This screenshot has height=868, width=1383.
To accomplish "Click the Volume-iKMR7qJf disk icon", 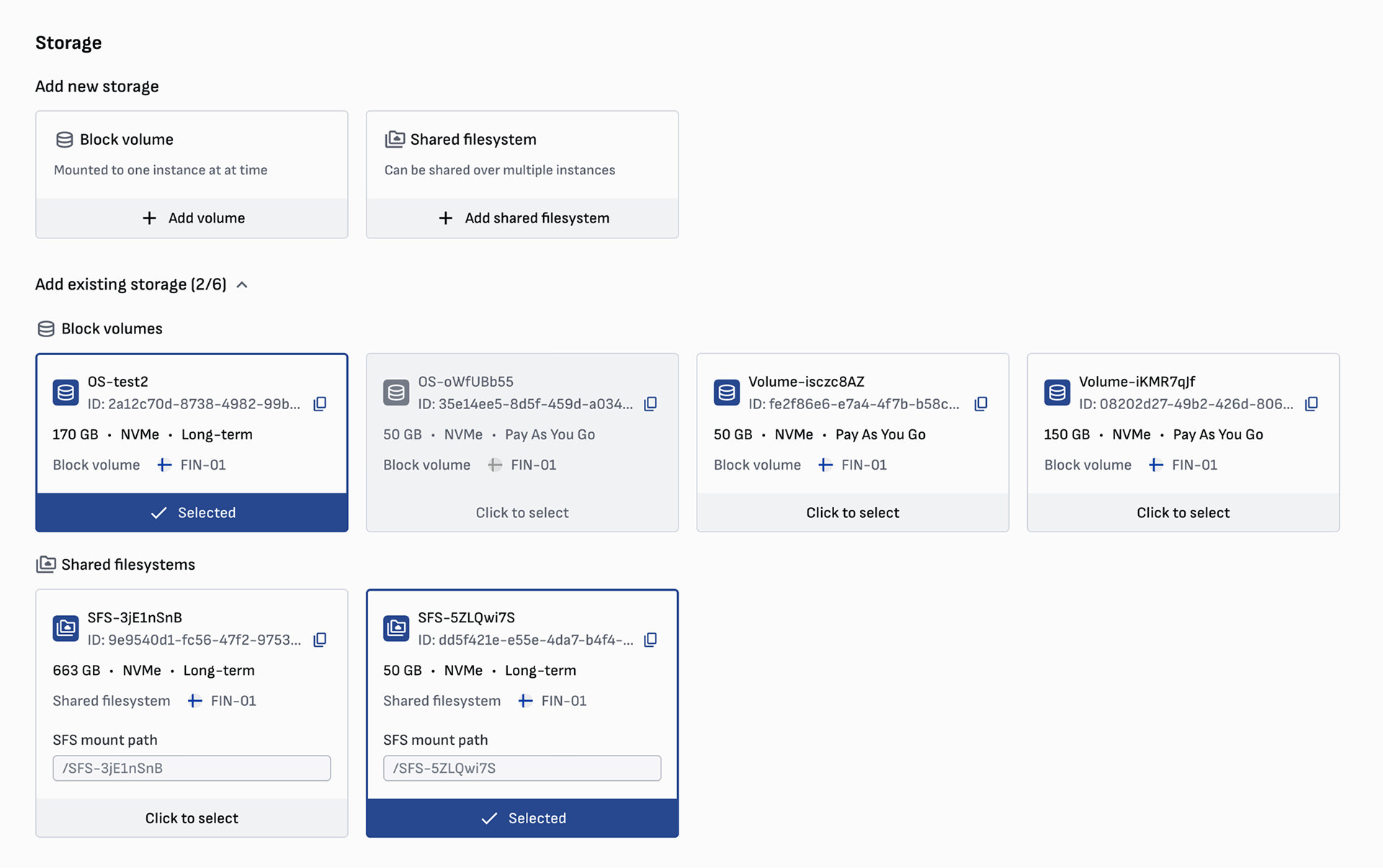I will click(1057, 393).
